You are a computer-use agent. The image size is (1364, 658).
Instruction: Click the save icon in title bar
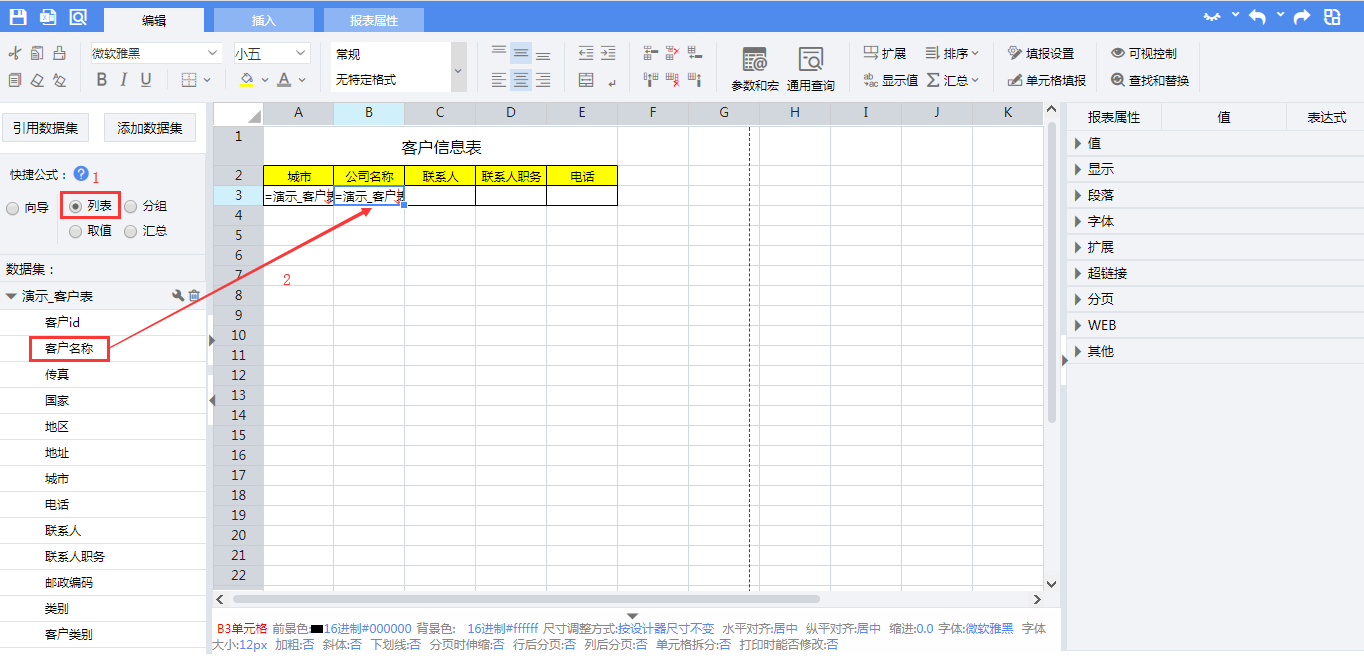coord(18,17)
